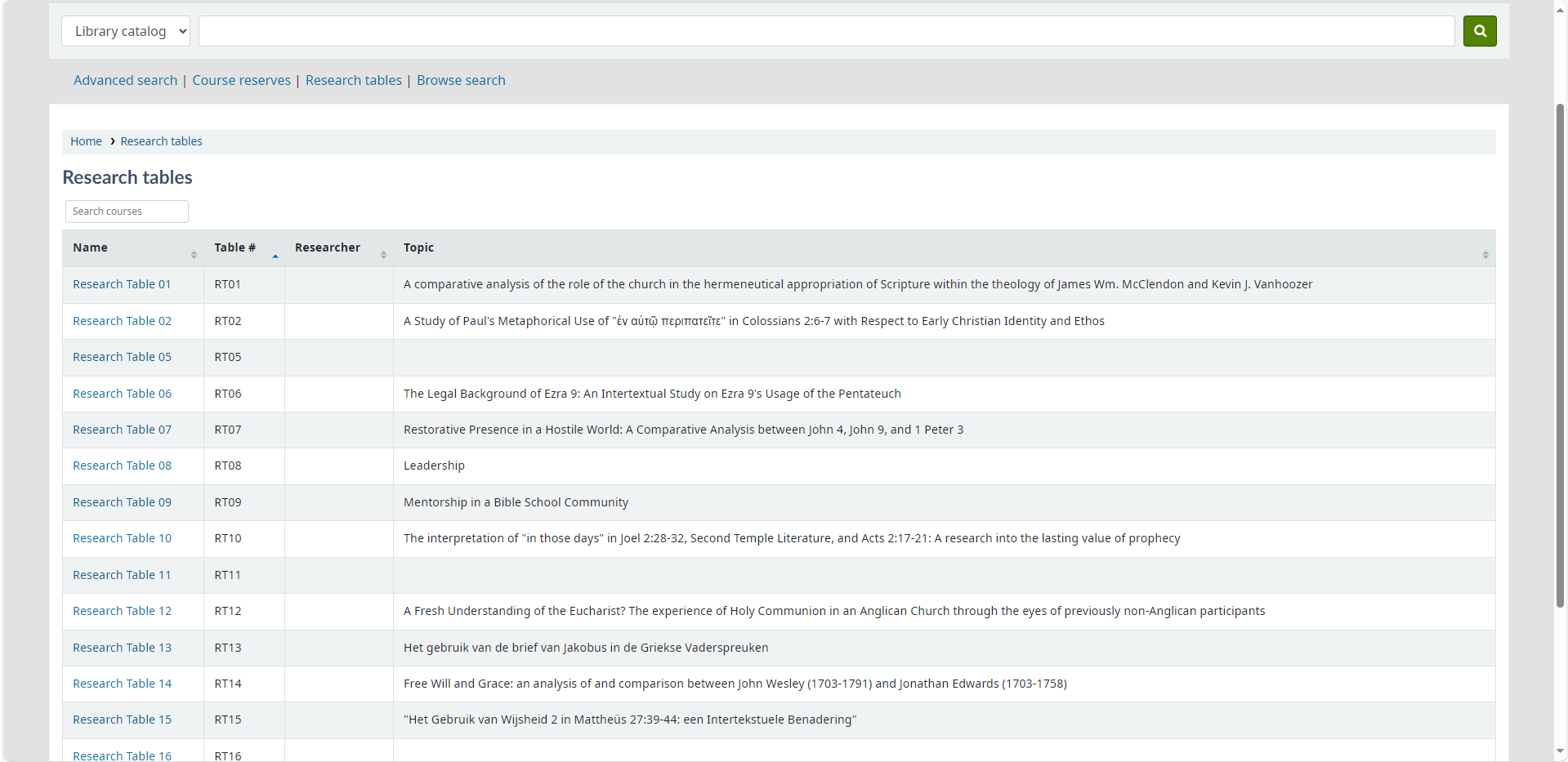The width and height of the screenshot is (1568, 762).
Task: Open Advanced search page
Action: [x=125, y=80]
